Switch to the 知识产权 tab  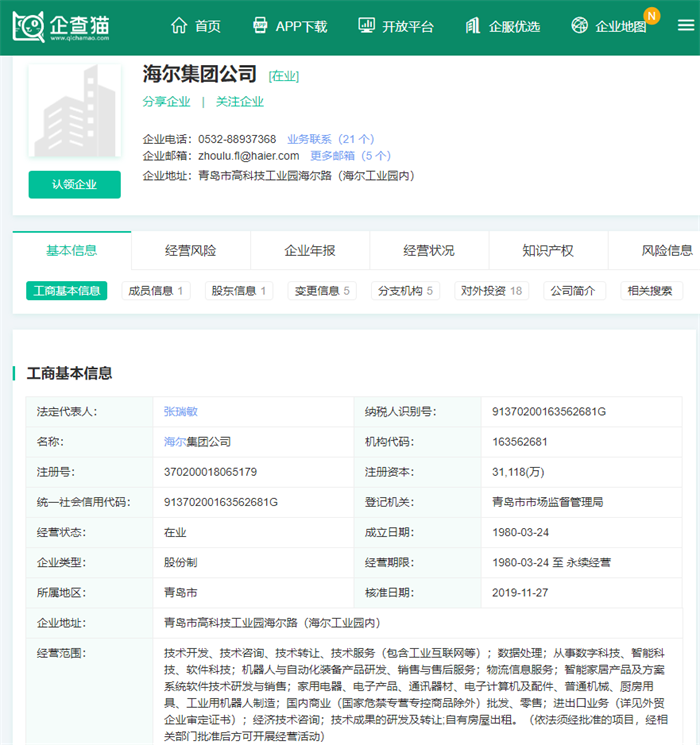click(548, 250)
